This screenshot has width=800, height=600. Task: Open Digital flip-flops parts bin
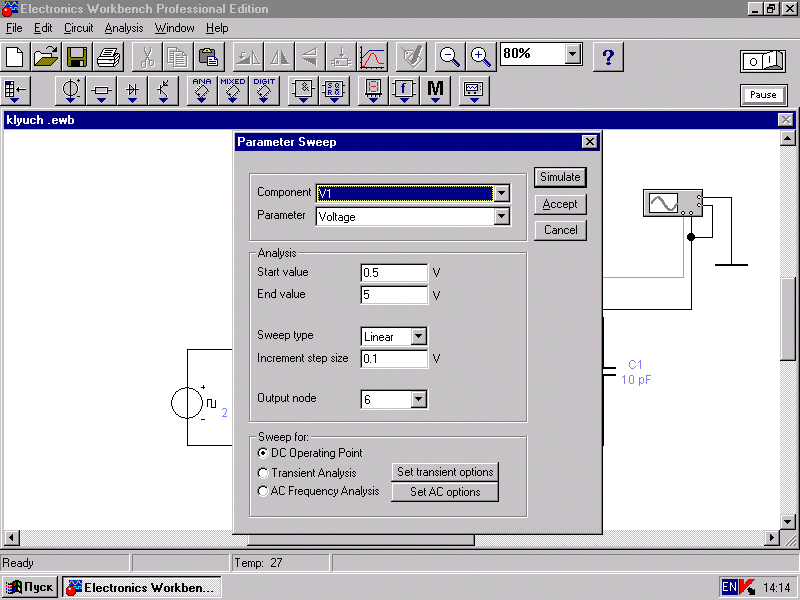pyautogui.click(x=334, y=91)
